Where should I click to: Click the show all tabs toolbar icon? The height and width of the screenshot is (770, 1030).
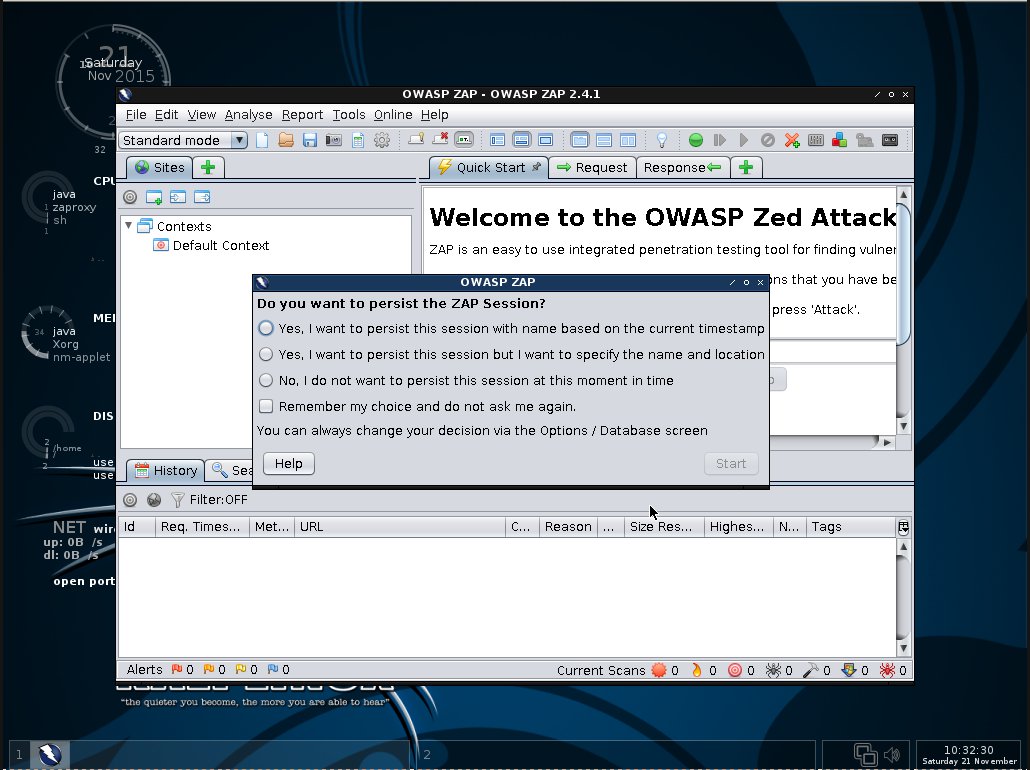pyautogui.click(x=416, y=139)
